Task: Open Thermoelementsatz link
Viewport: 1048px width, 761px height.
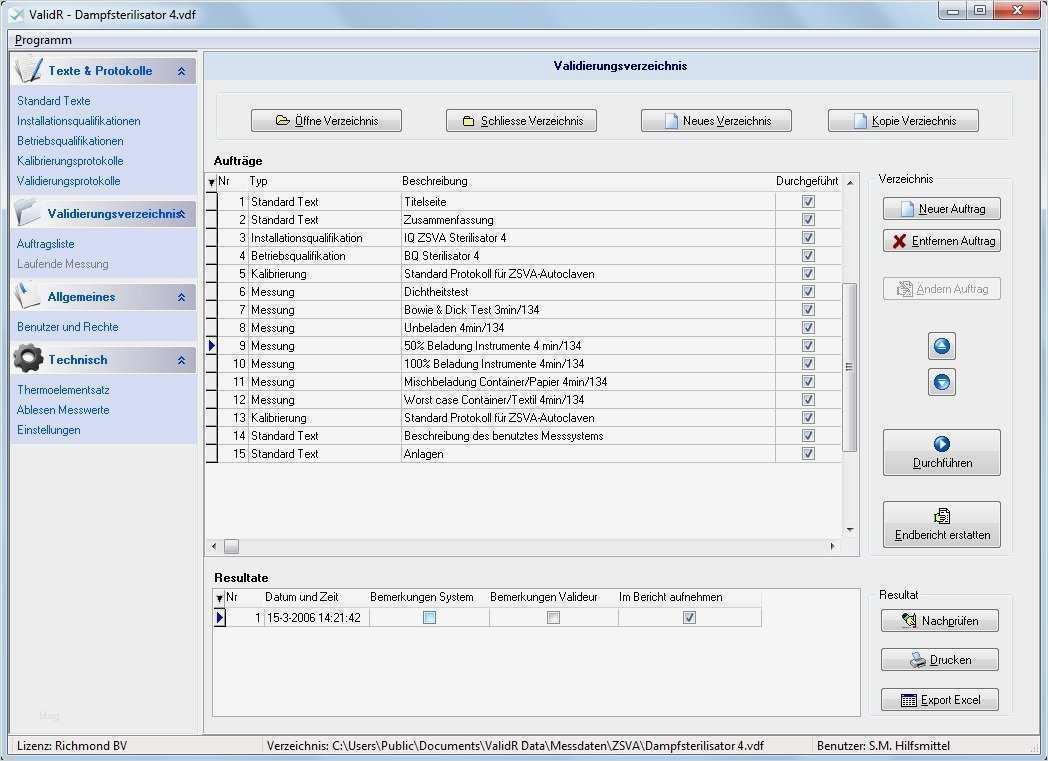Action: coord(63,390)
